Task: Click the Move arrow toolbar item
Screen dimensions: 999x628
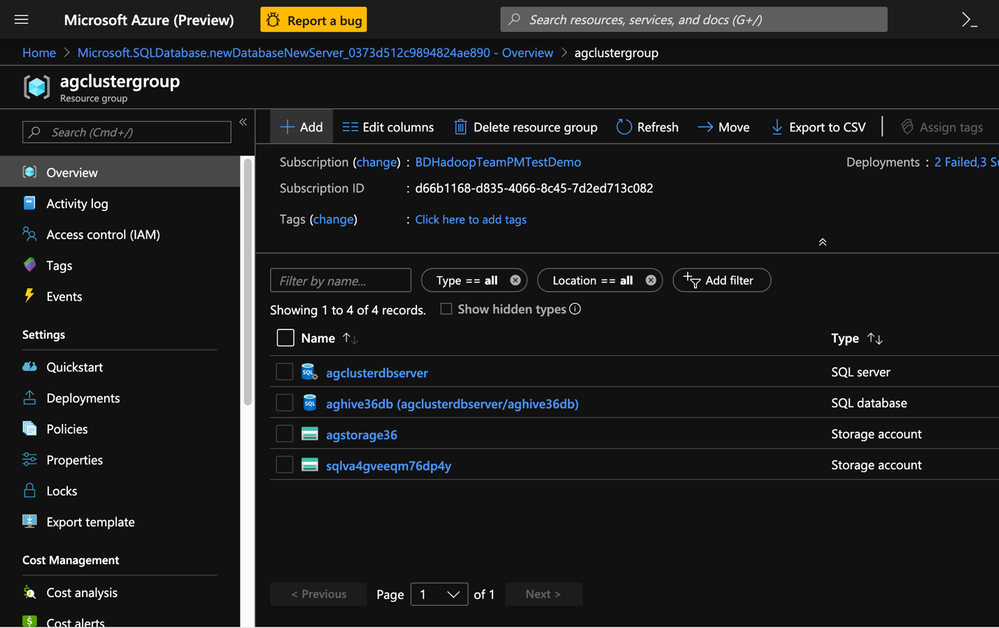Action: click(705, 127)
